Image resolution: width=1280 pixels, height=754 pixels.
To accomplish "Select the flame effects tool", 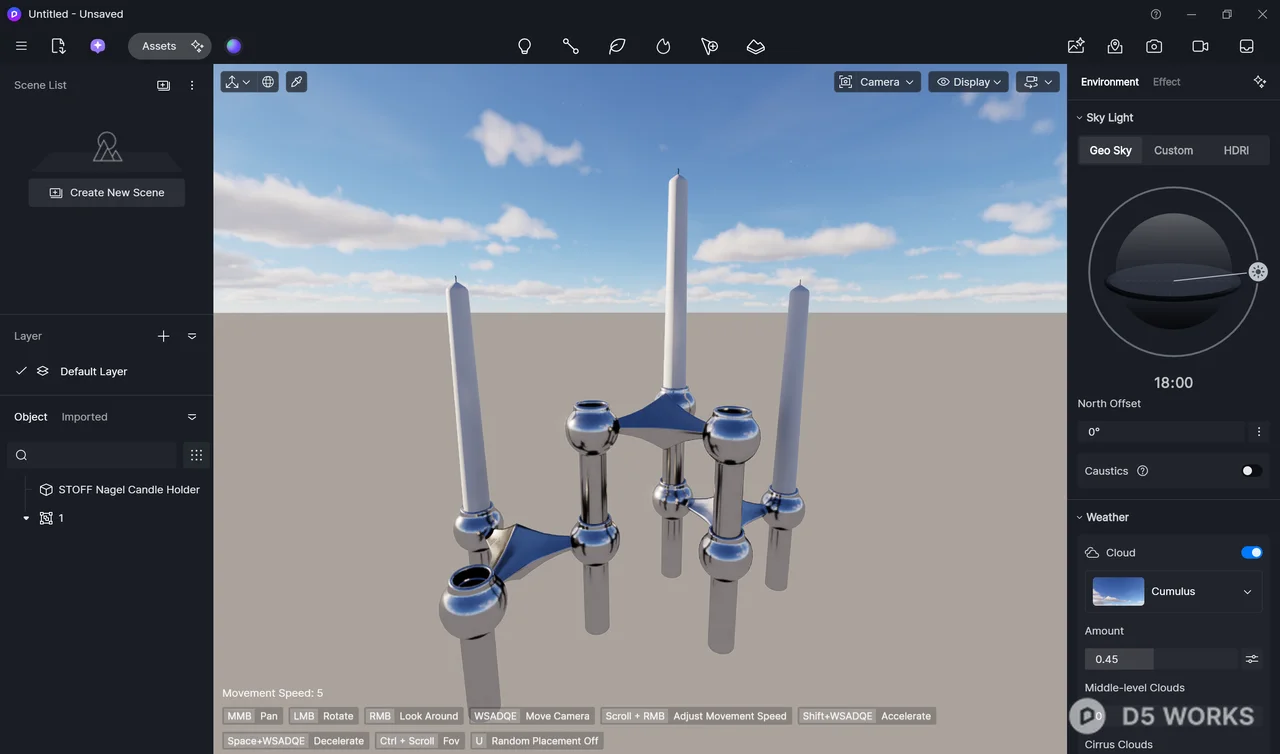I will click(663, 46).
